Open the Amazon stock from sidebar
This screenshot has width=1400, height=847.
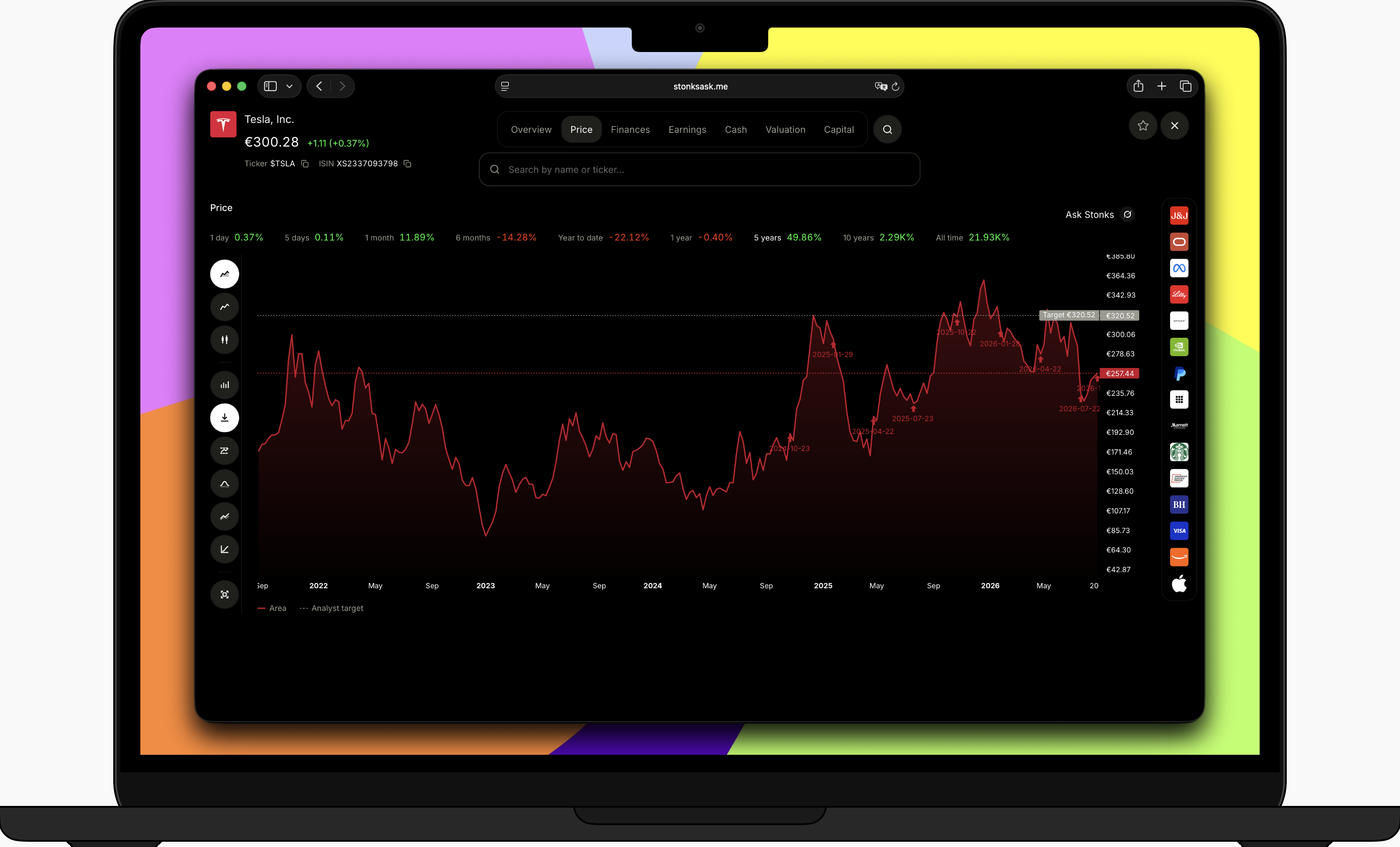pos(1179,557)
